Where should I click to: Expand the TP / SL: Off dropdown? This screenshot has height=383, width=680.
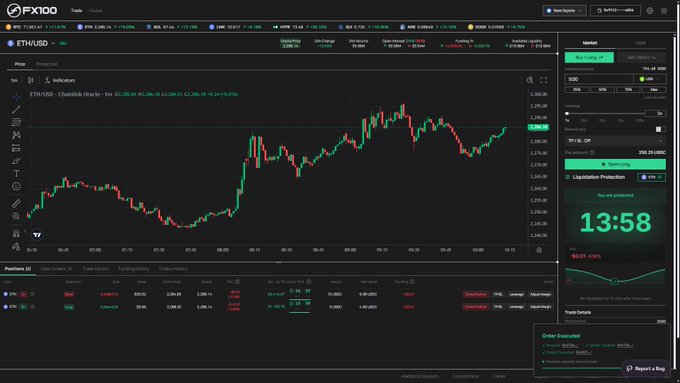coord(615,141)
